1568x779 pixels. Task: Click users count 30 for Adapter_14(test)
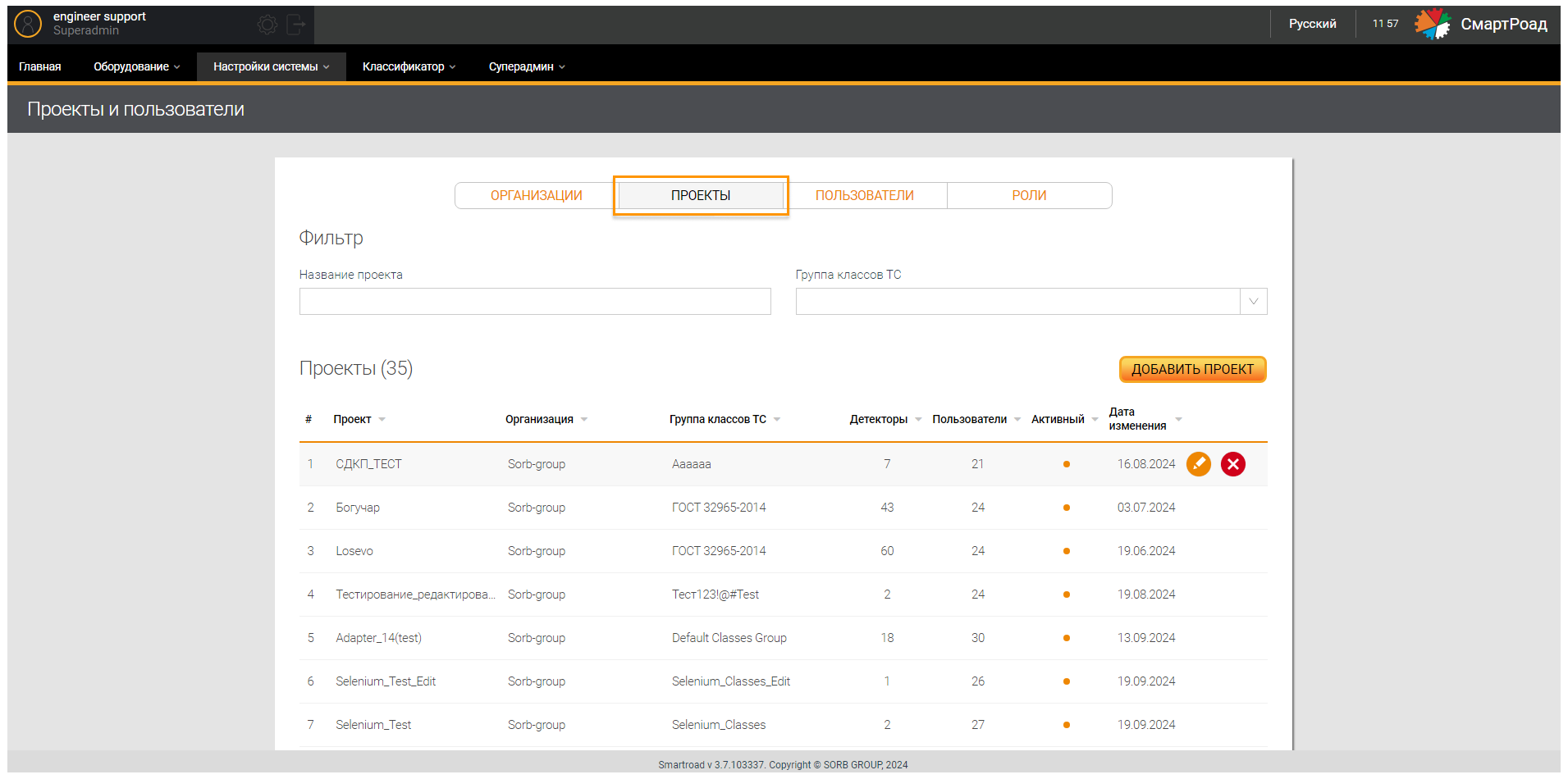coord(978,638)
